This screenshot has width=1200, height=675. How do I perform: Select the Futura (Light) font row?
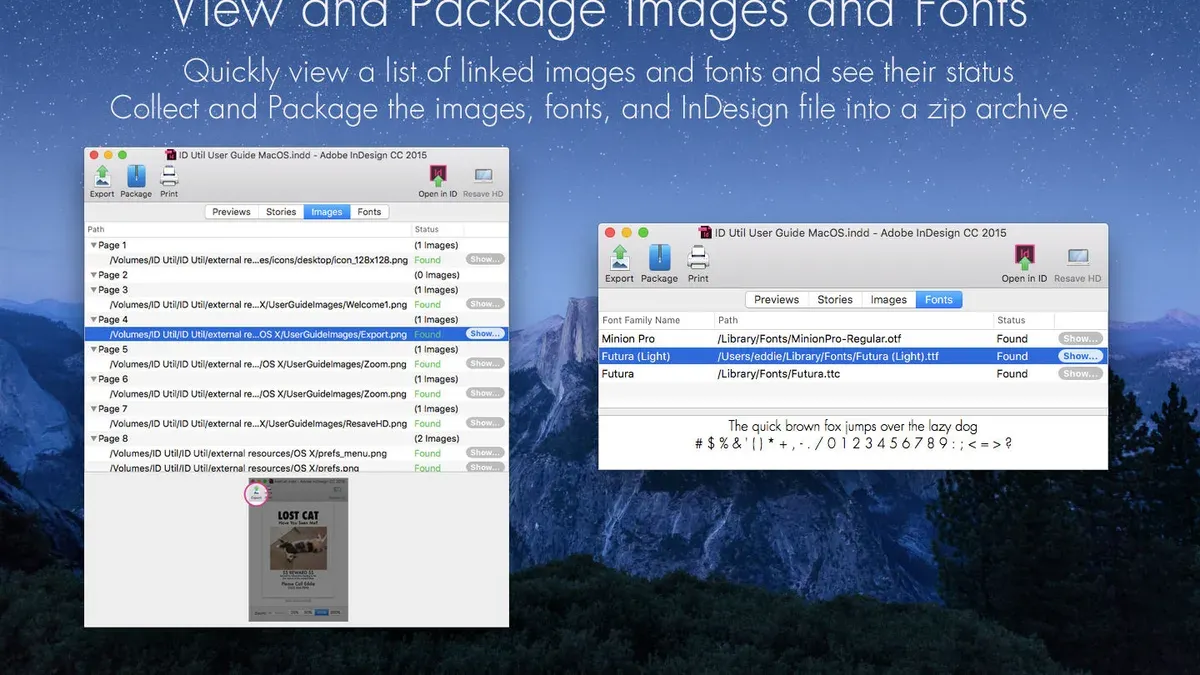[x=853, y=356]
